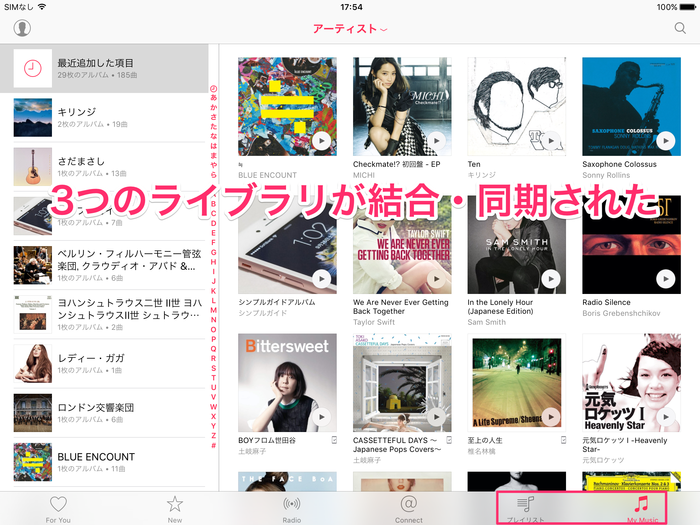The height and width of the screenshot is (525, 700).
Task: Play We Are Never Ever Getting Back Together
Action: [436, 279]
